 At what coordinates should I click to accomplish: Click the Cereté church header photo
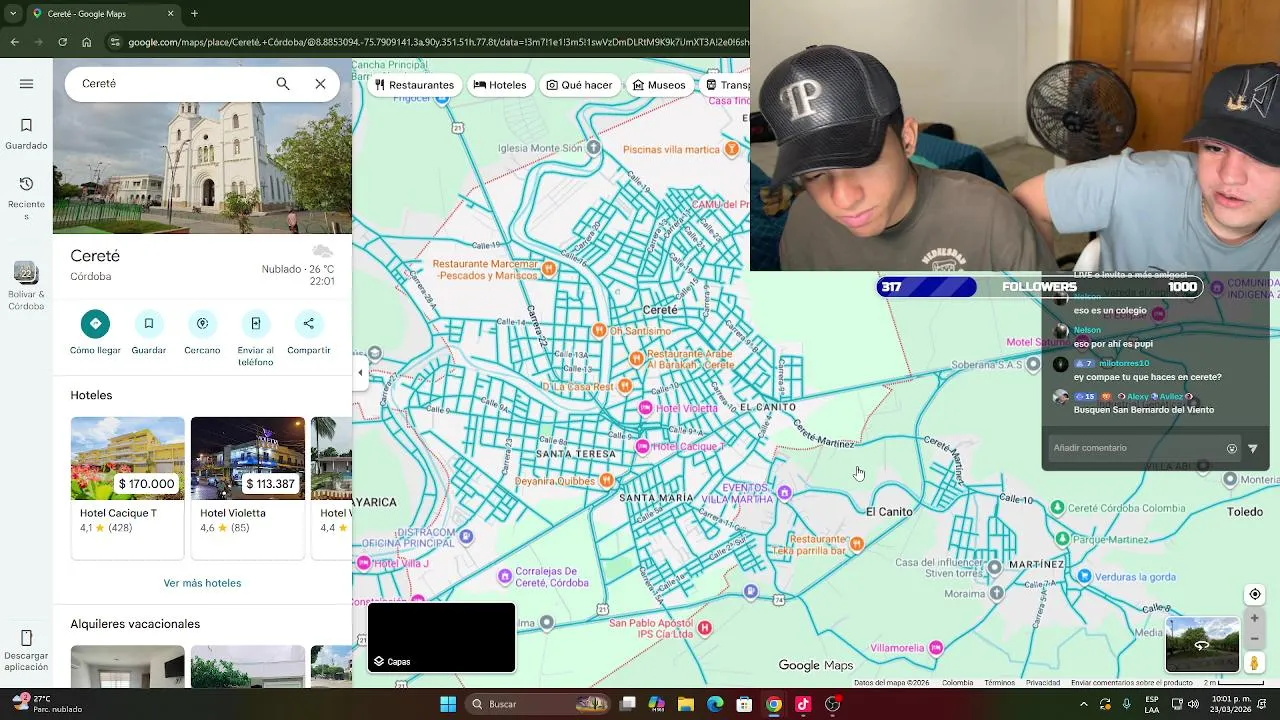202,168
